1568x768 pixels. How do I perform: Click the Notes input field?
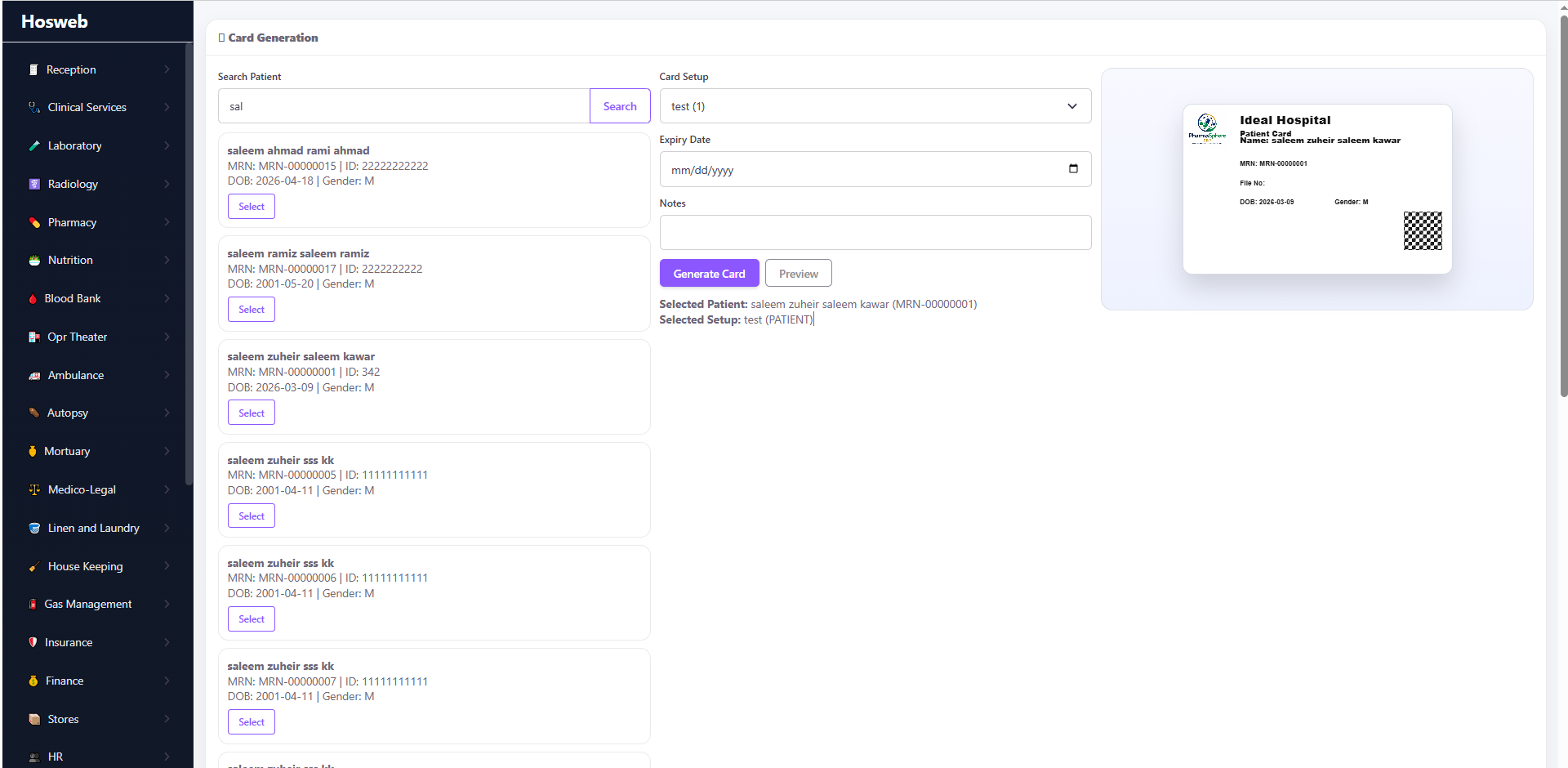875,233
